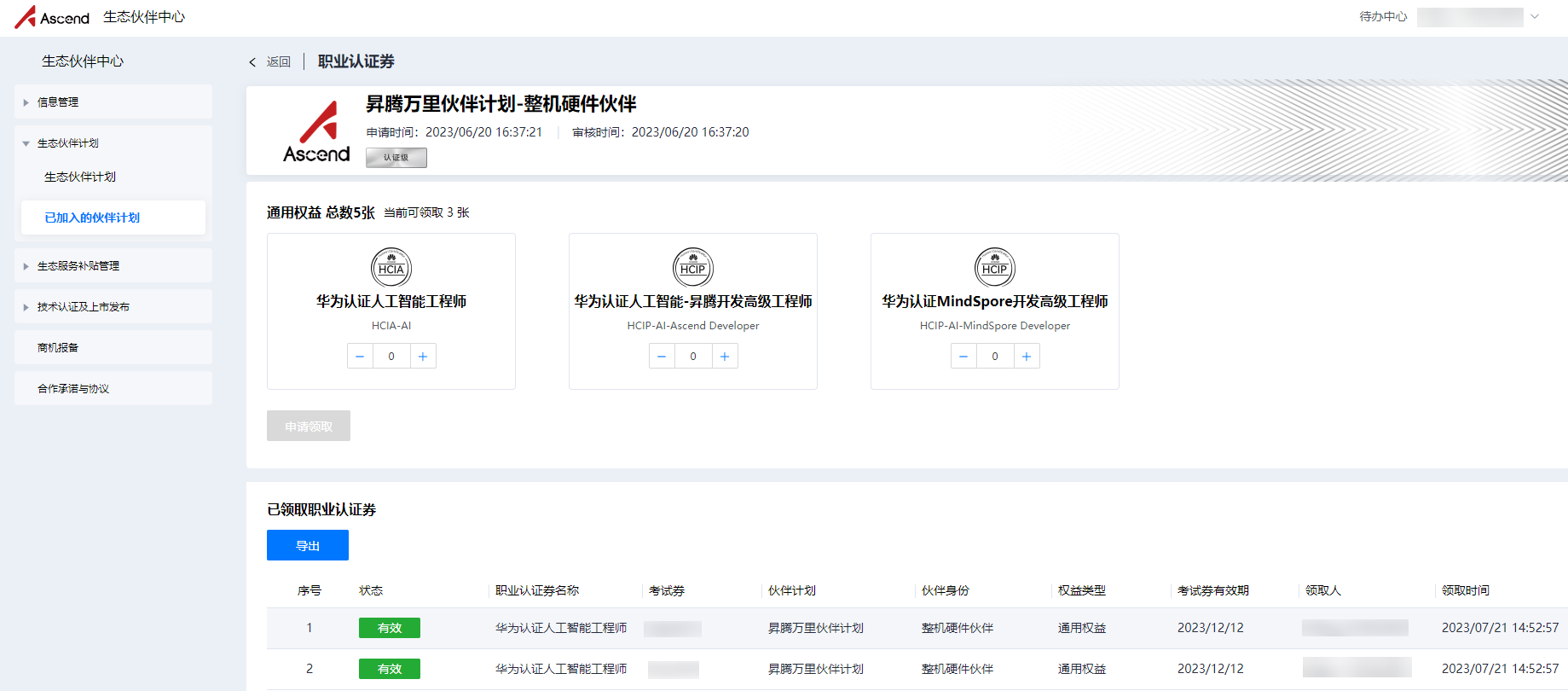
Task: Increase HCIP-AI-Ascend Developer quantity
Action: 725,356
